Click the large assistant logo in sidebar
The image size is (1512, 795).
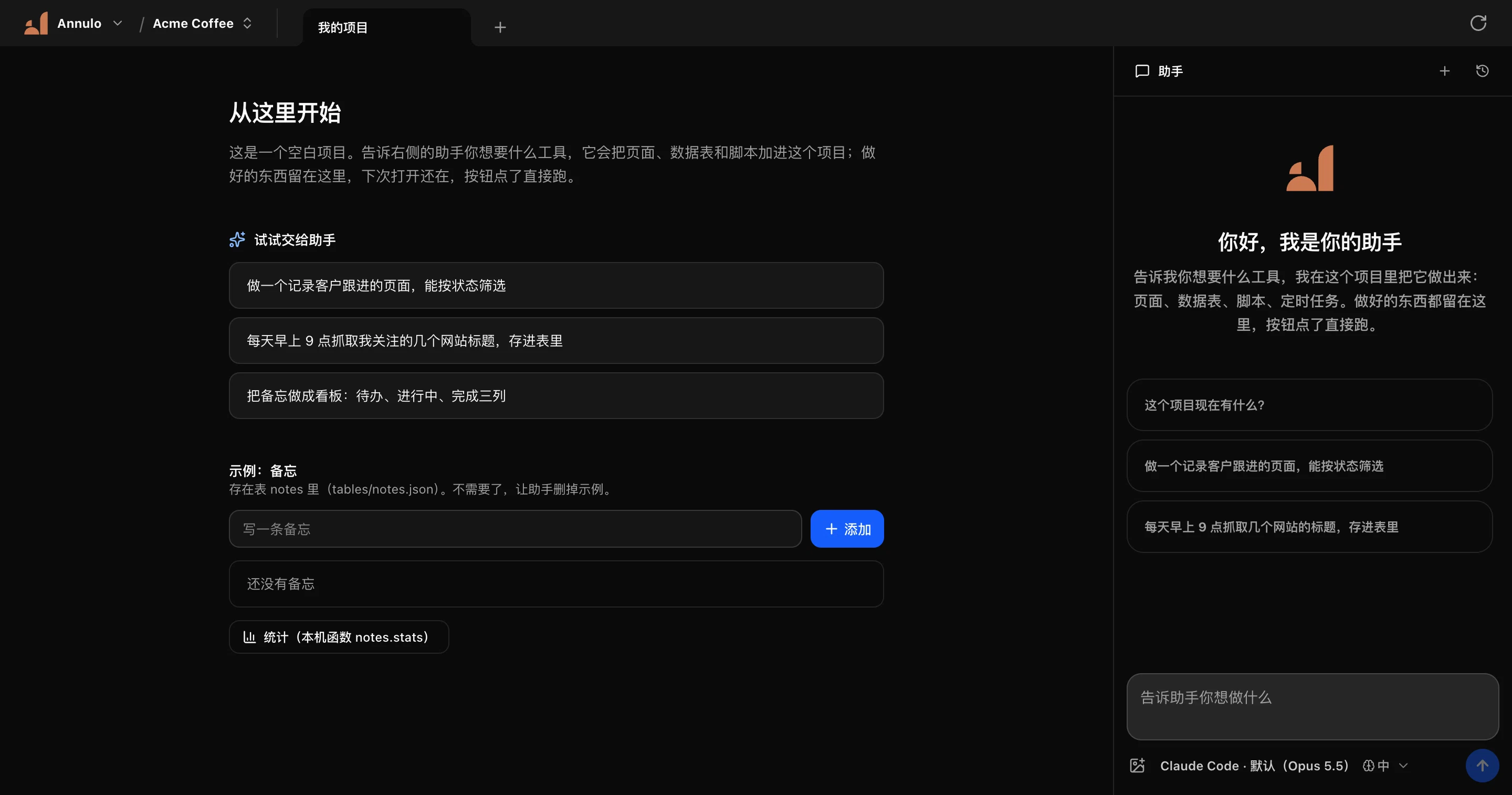pyautogui.click(x=1309, y=168)
